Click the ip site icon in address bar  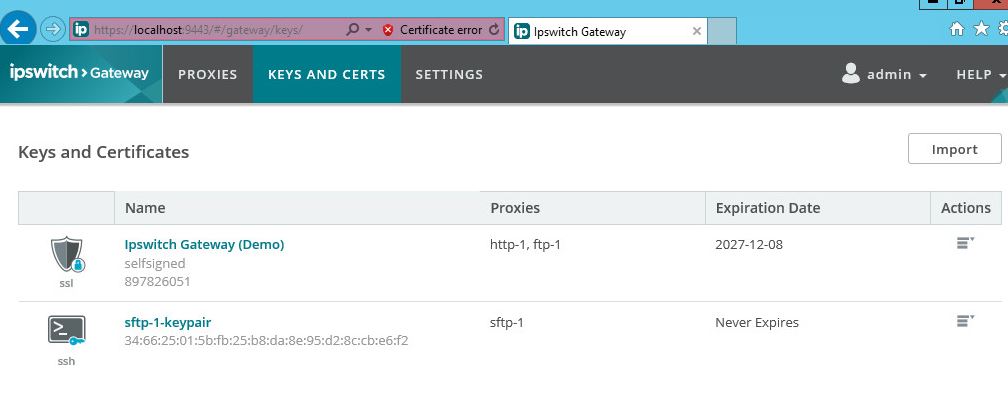click(81, 30)
